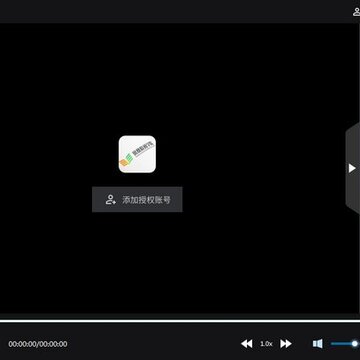Click the 添加授权账号 text label

pos(146,200)
